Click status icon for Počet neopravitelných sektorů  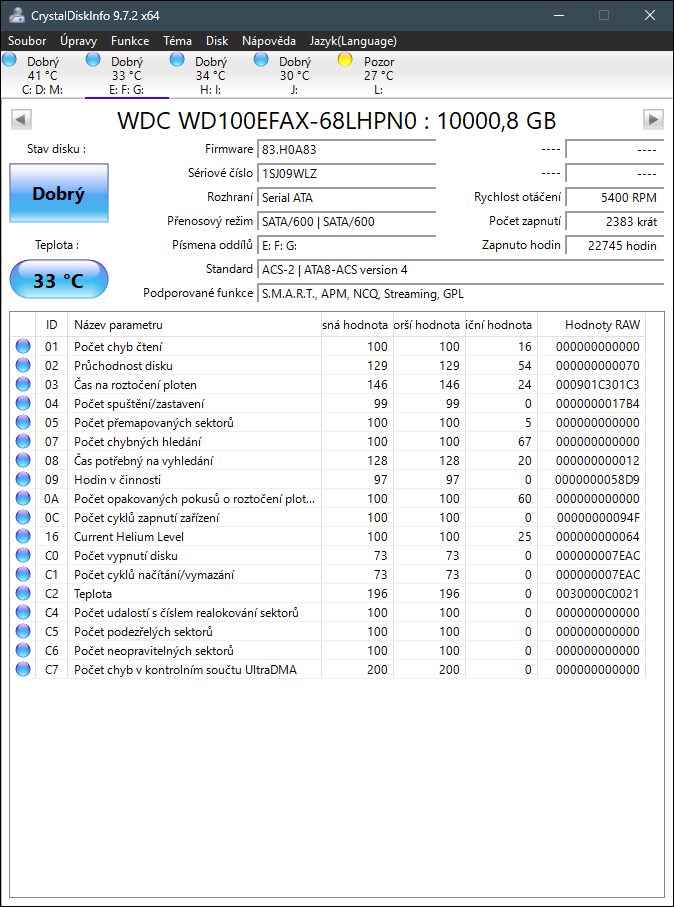click(x=23, y=650)
